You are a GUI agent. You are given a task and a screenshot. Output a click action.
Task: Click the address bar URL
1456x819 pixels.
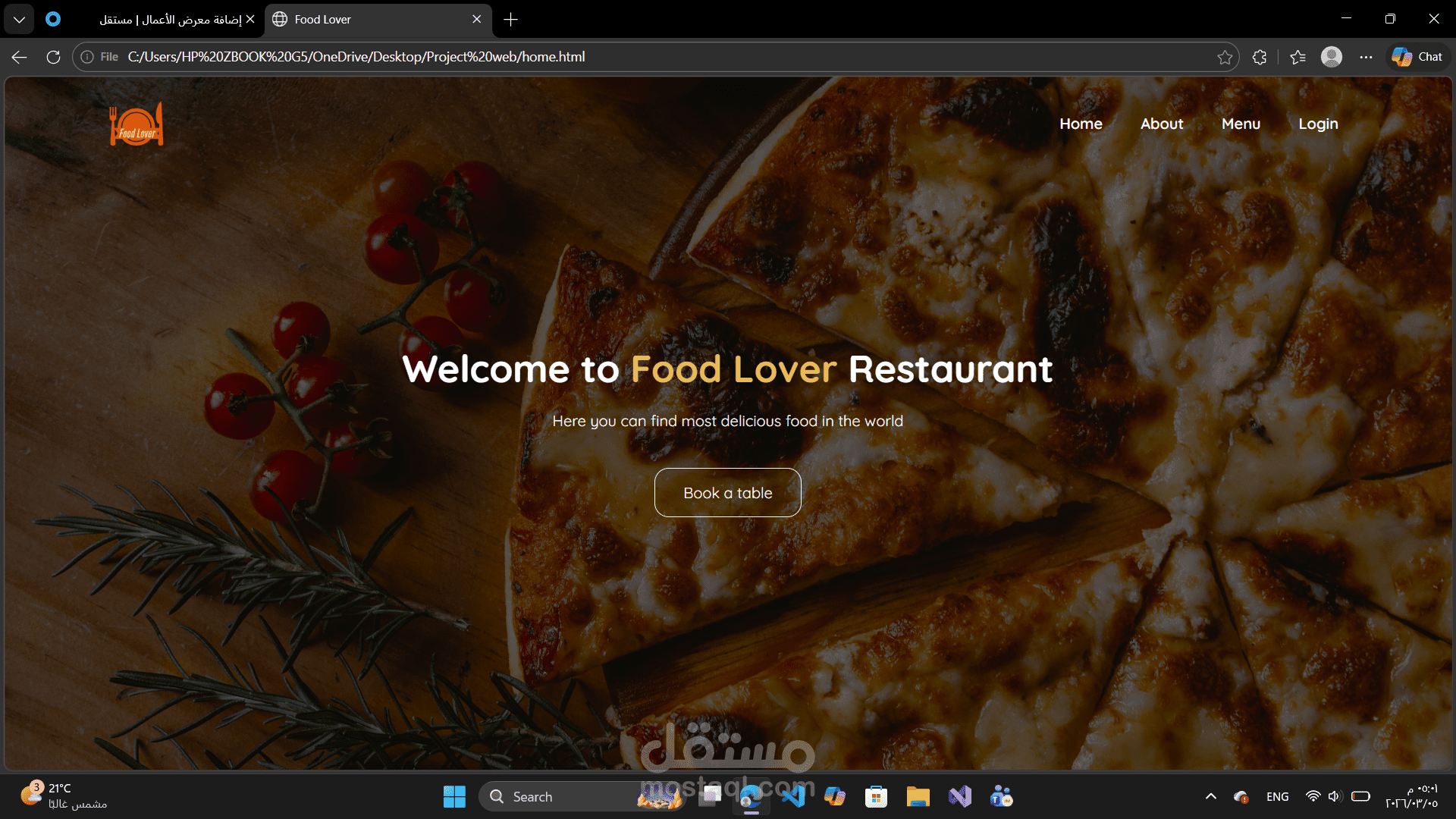[356, 57]
